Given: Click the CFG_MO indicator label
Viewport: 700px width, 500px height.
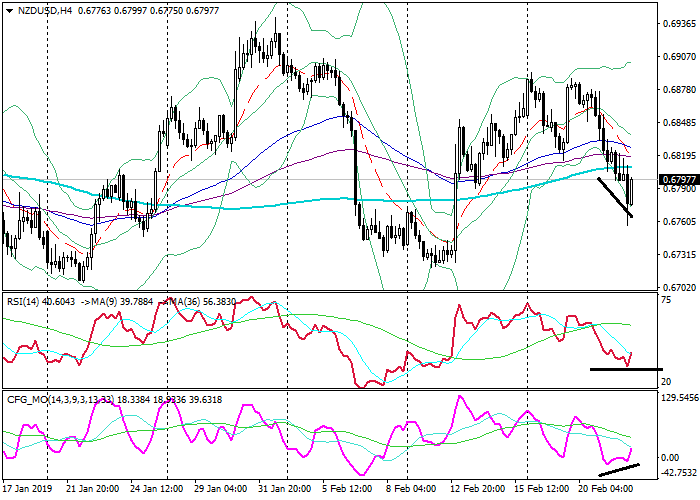Looking at the screenshot, I should [30, 397].
